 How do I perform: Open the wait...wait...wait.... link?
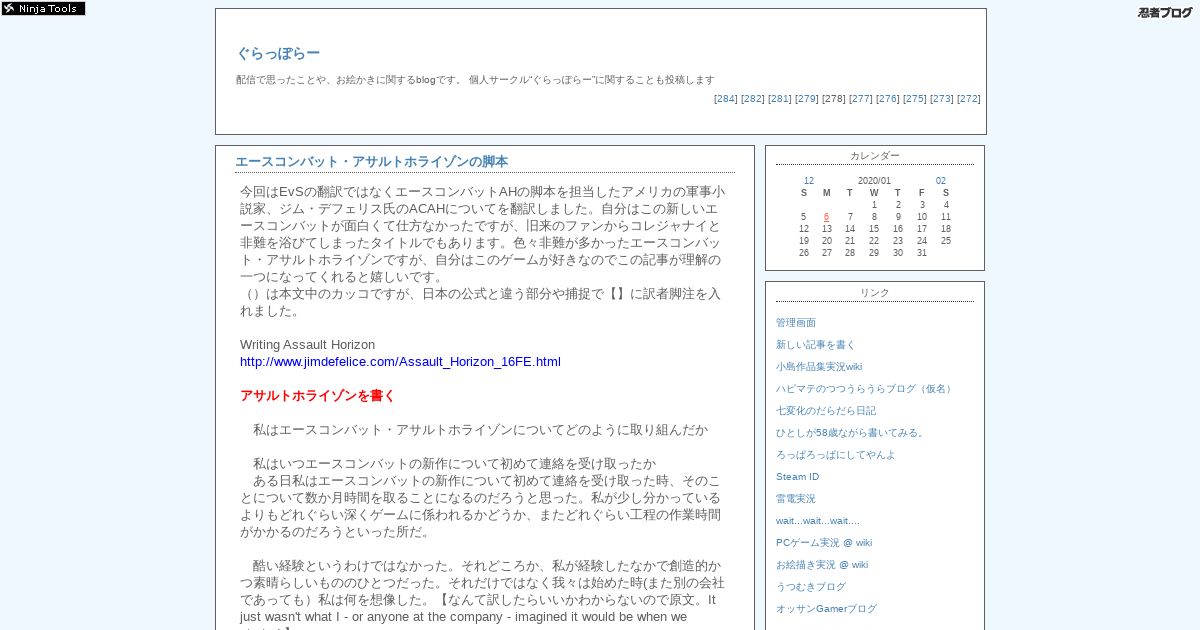point(818,521)
